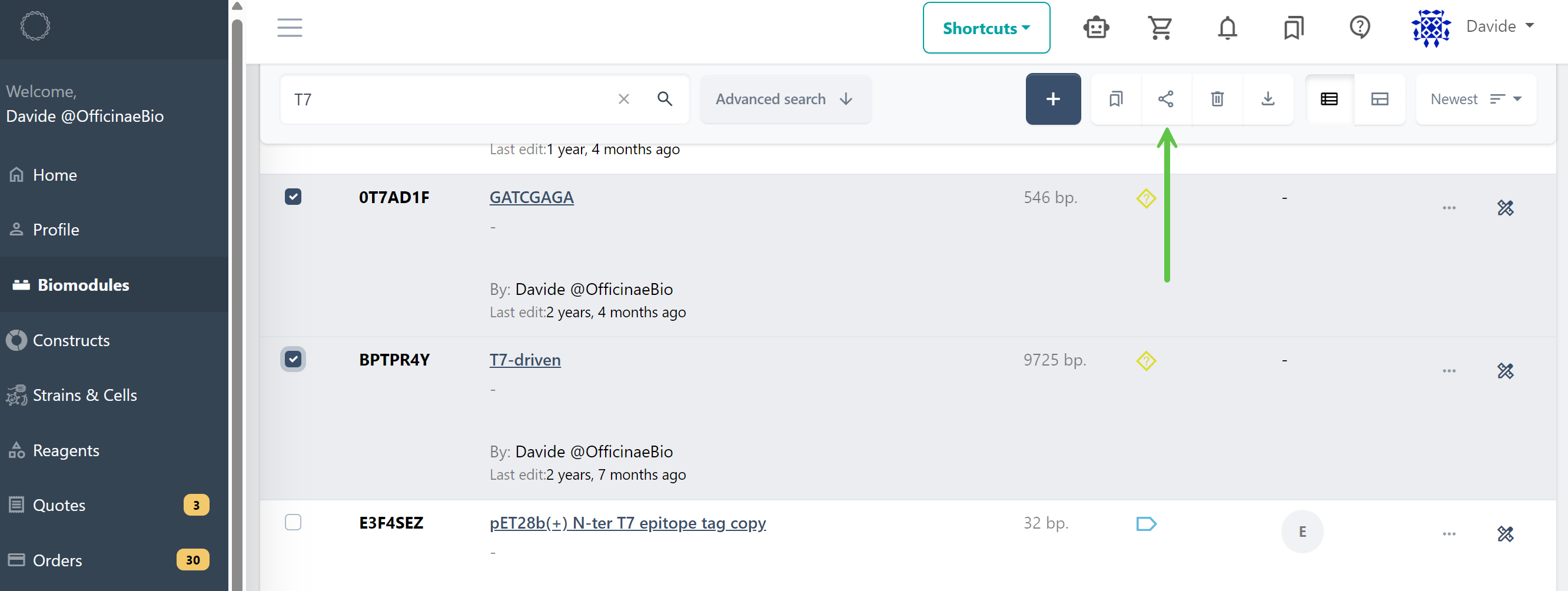Clear the T7 search text

click(x=624, y=99)
